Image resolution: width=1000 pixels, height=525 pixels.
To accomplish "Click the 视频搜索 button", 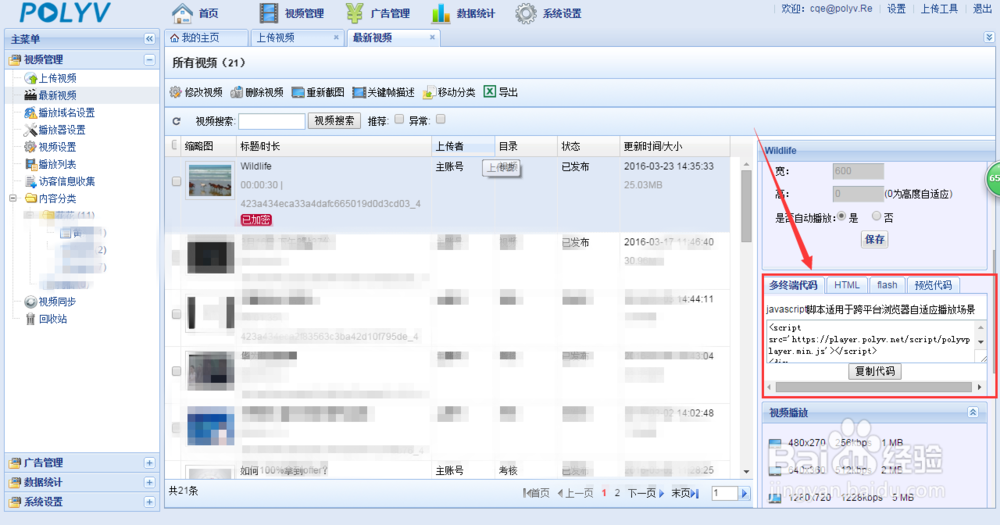I will click(x=334, y=121).
